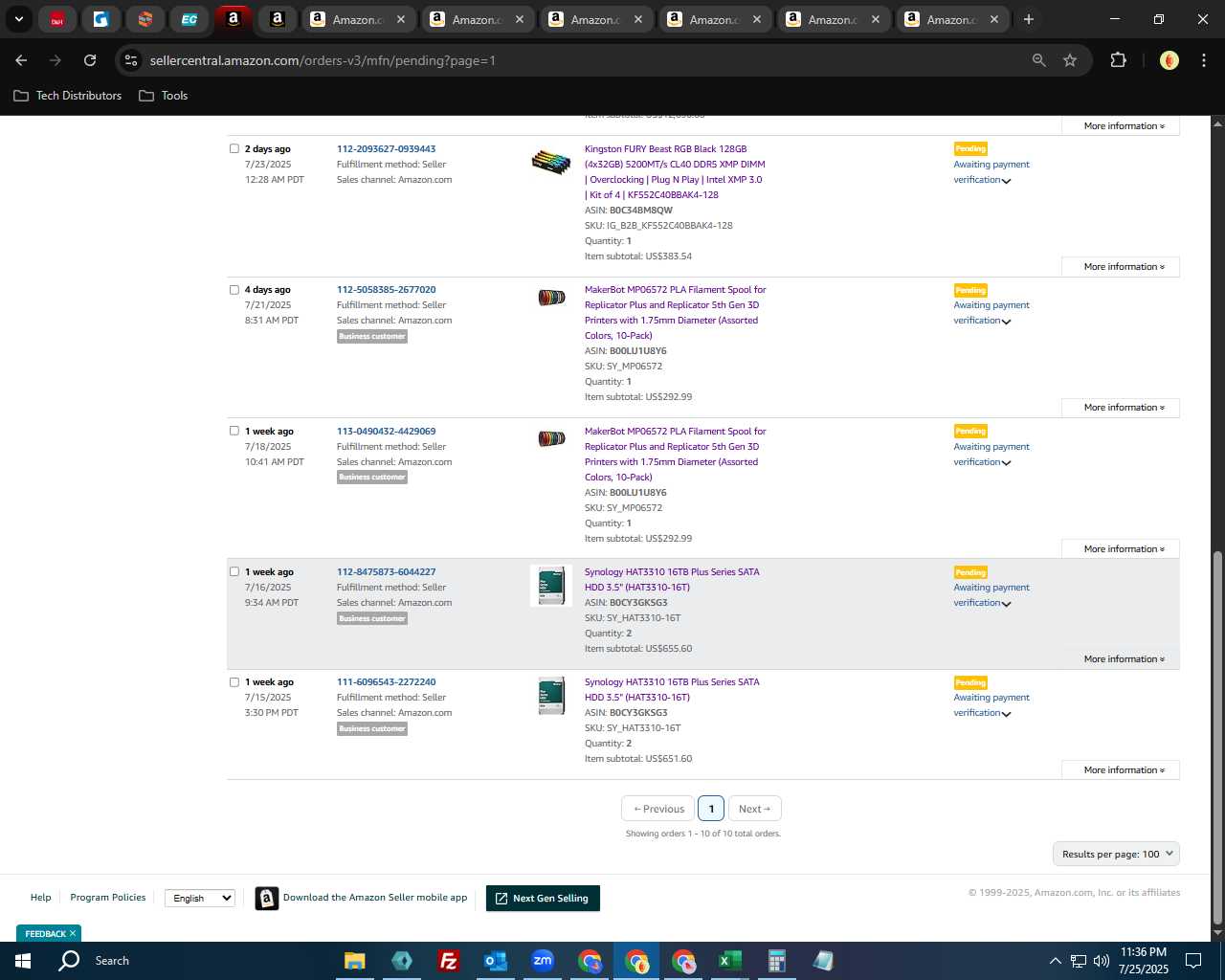Expand verification dropdown for order 111-6096543-2272240
Image resolution: width=1225 pixels, height=980 pixels.
coord(1006,714)
